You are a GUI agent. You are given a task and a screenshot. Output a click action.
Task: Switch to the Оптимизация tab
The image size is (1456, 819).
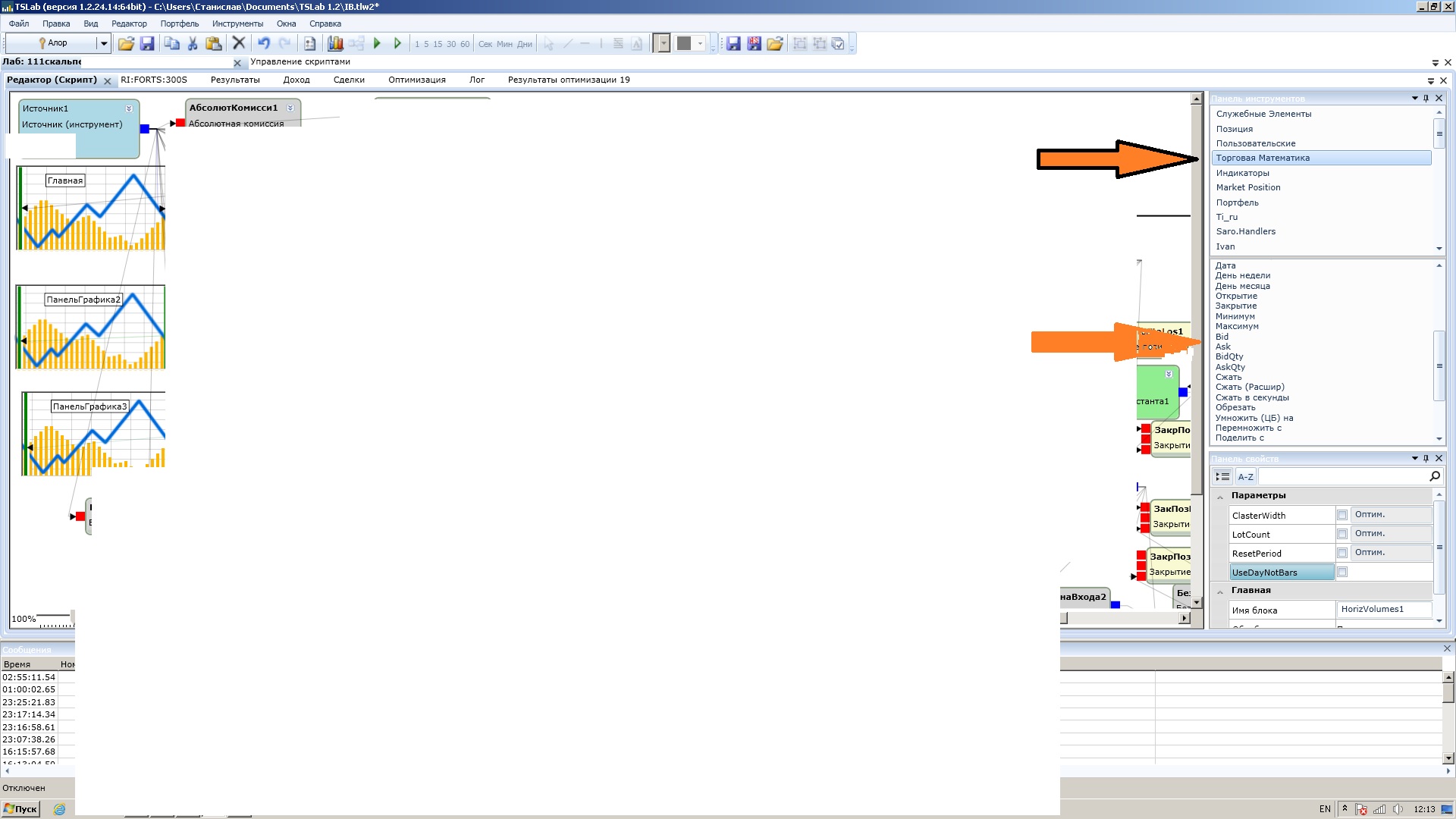(416, 80)
